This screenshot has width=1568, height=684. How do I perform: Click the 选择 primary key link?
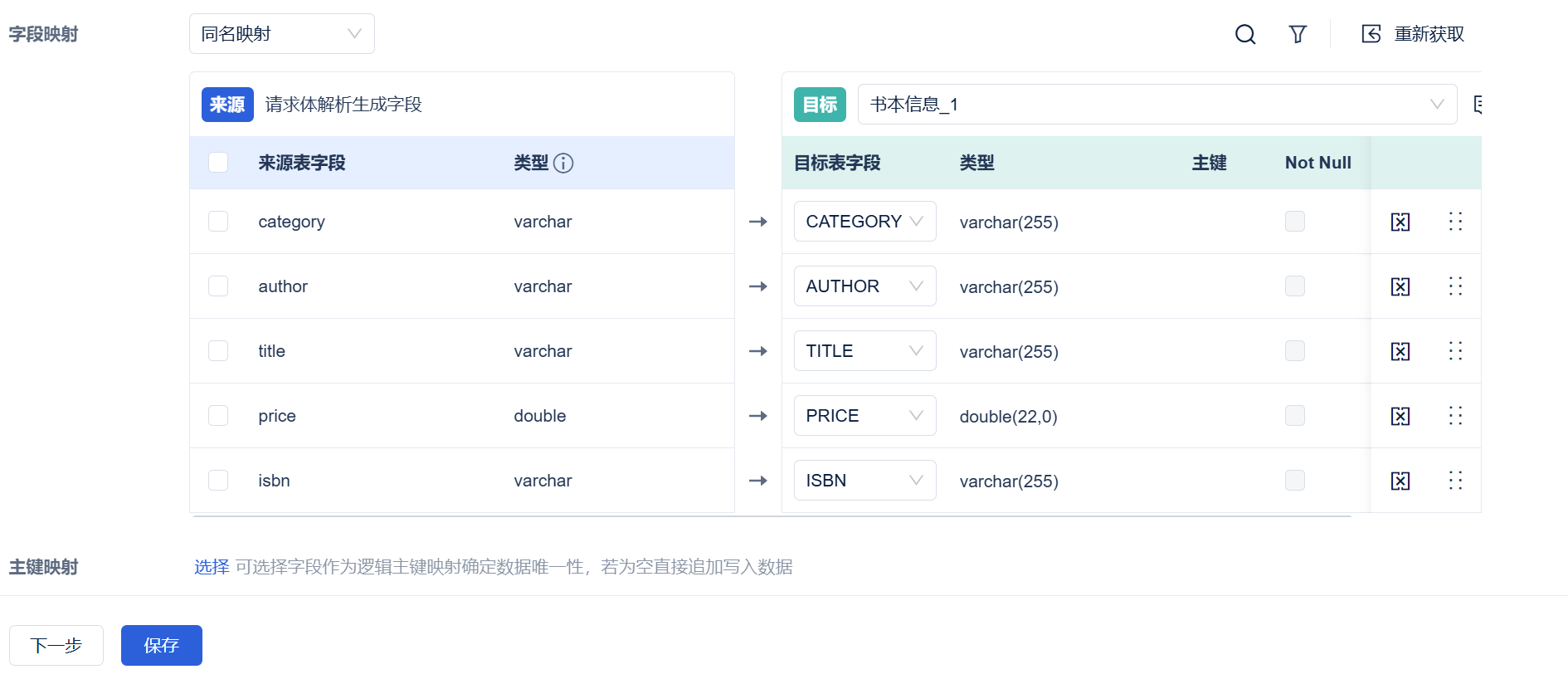pos(212,567)
